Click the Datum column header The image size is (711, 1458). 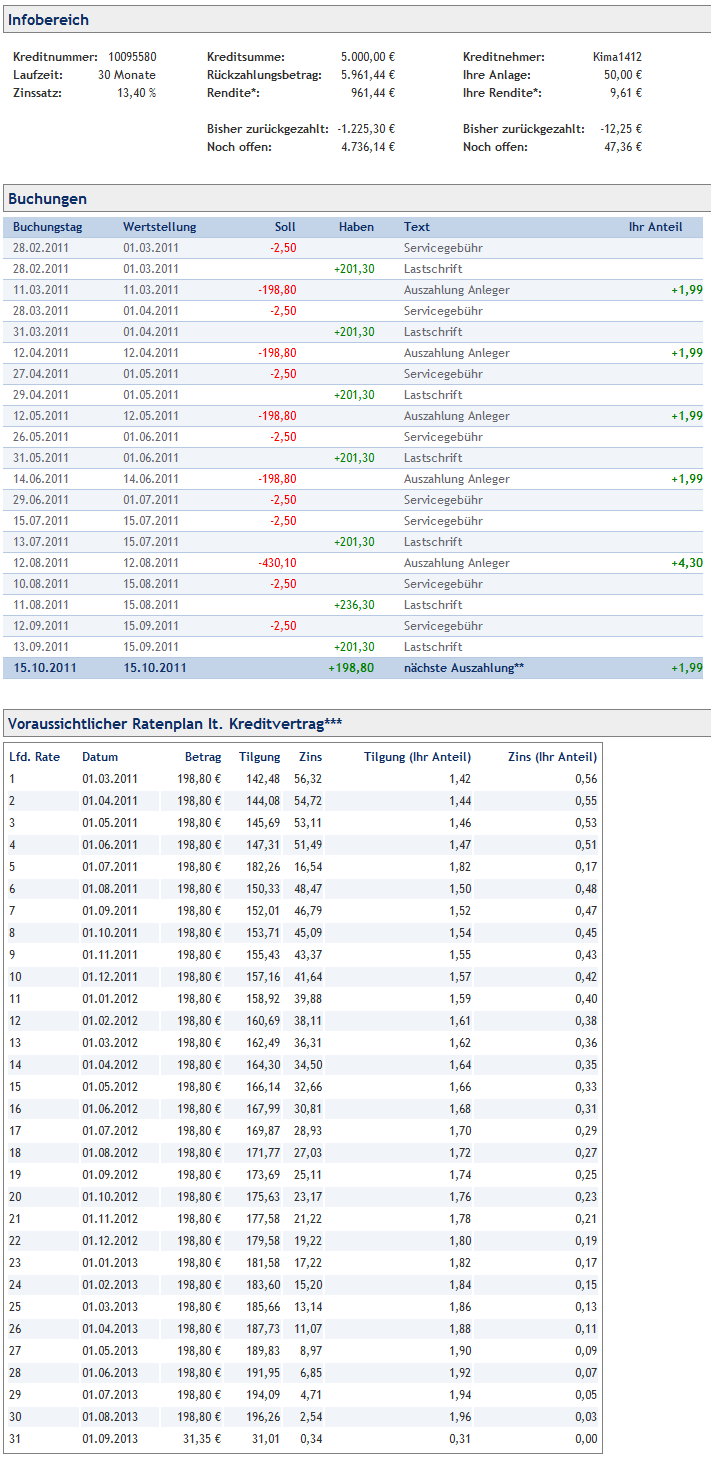pyautogui.click(x=100, y=757)
